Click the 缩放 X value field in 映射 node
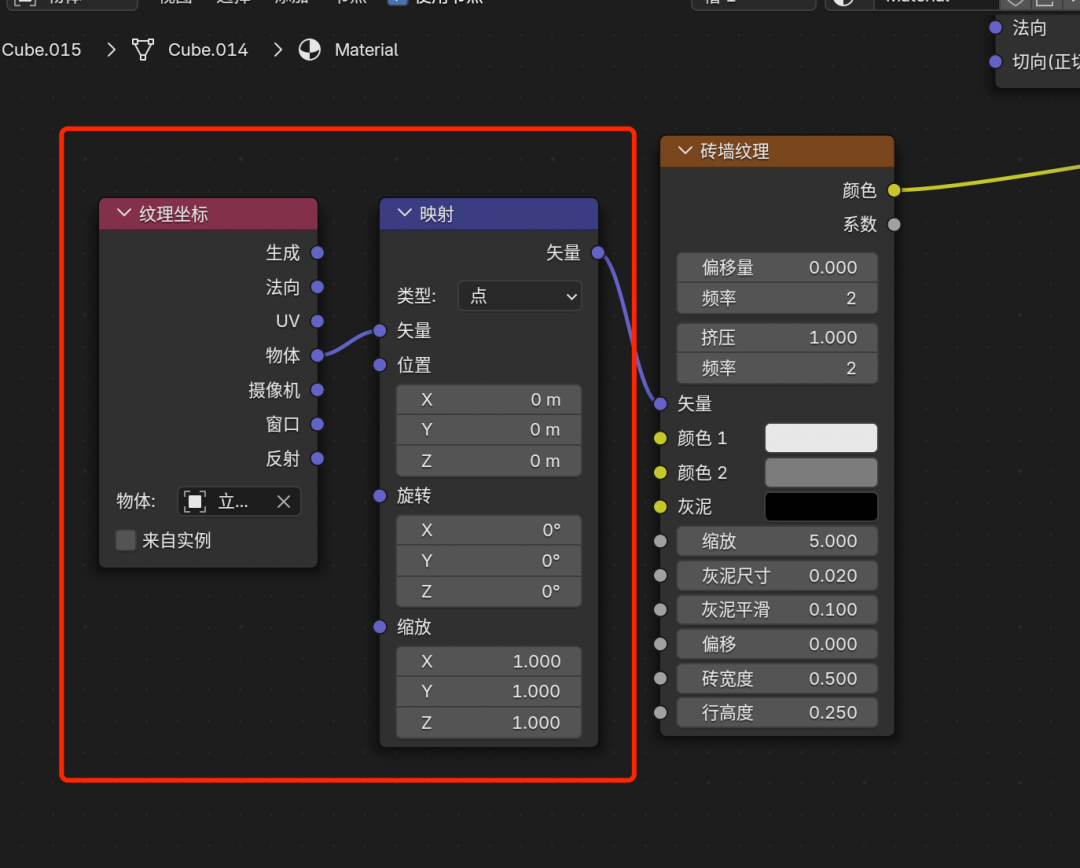Image resolution: width=1080 pixels, height=868 pixels. pos(489,661)
